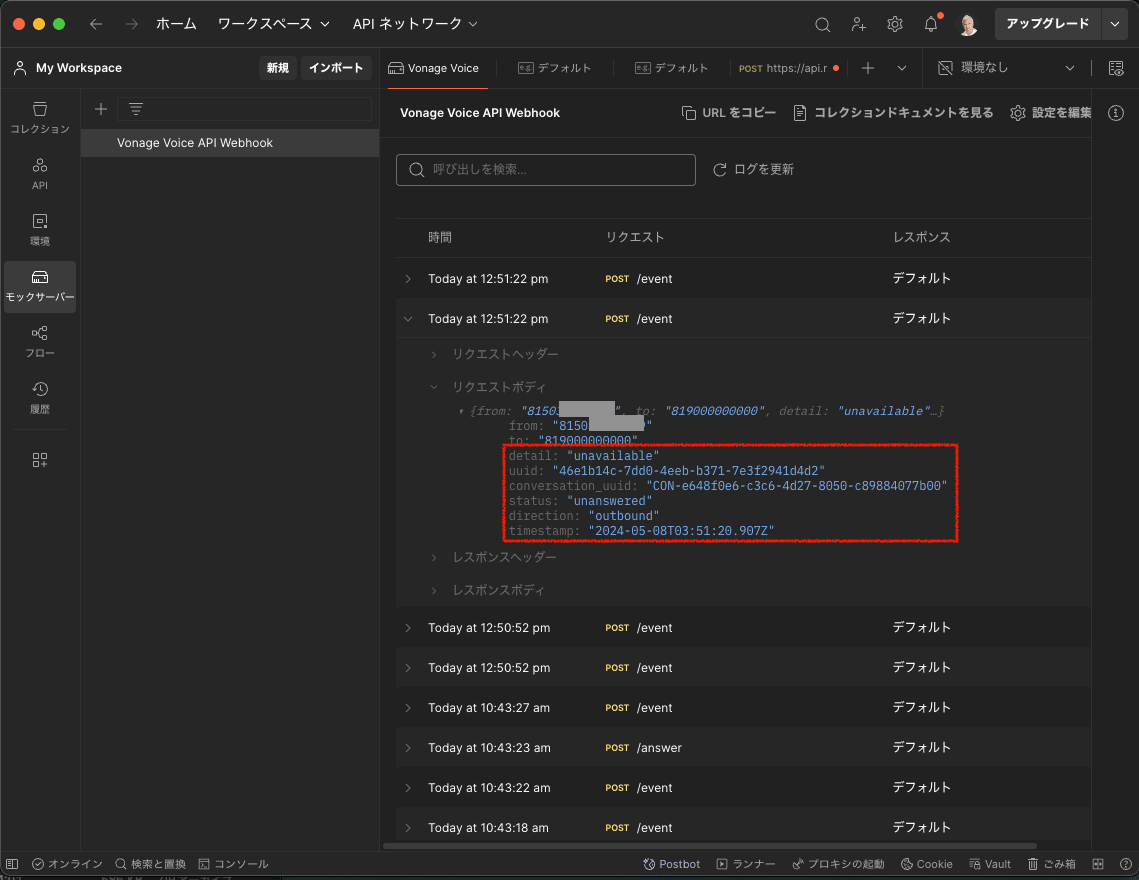Click the plus icon to create mock server
Screen dimensions: 1139x880
tap(101, 109)
